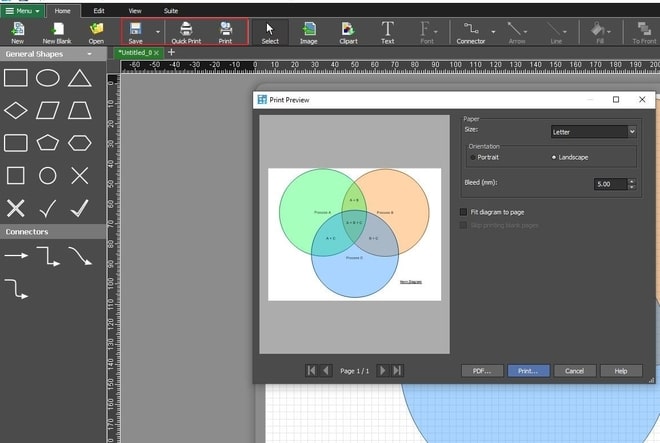This screenshot has width=660, height=443.
Task: Save the diagram with the Save icon
Action: pyautogui.click(x=136, y=33)
